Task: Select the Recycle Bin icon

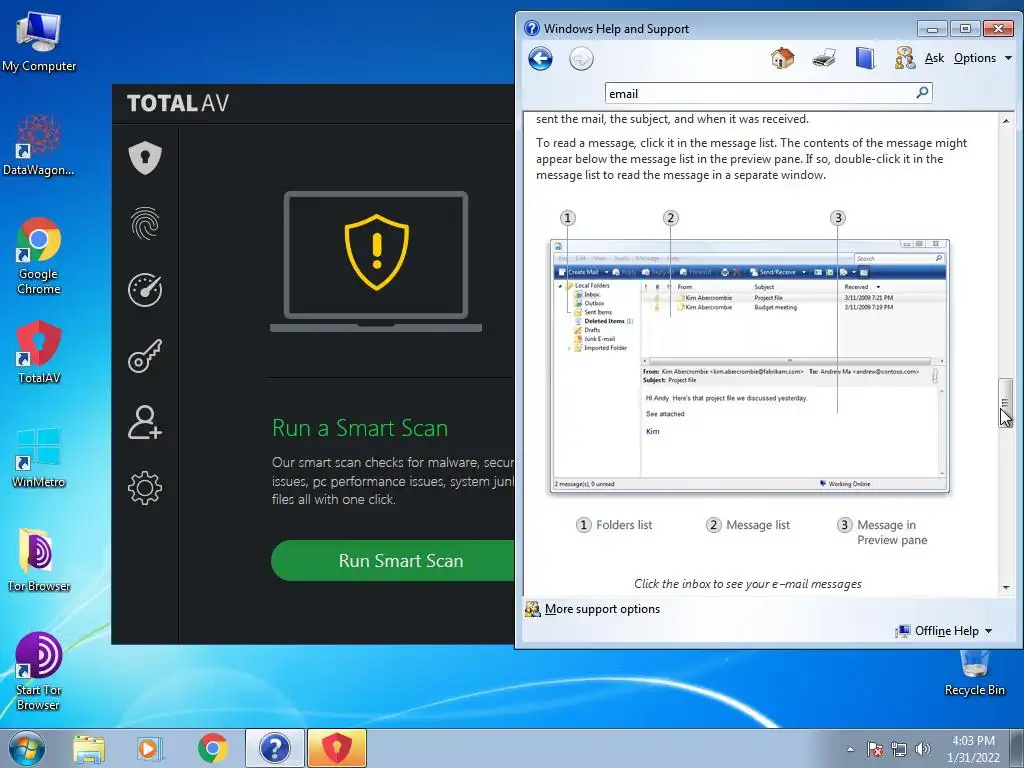Action: 974,673
